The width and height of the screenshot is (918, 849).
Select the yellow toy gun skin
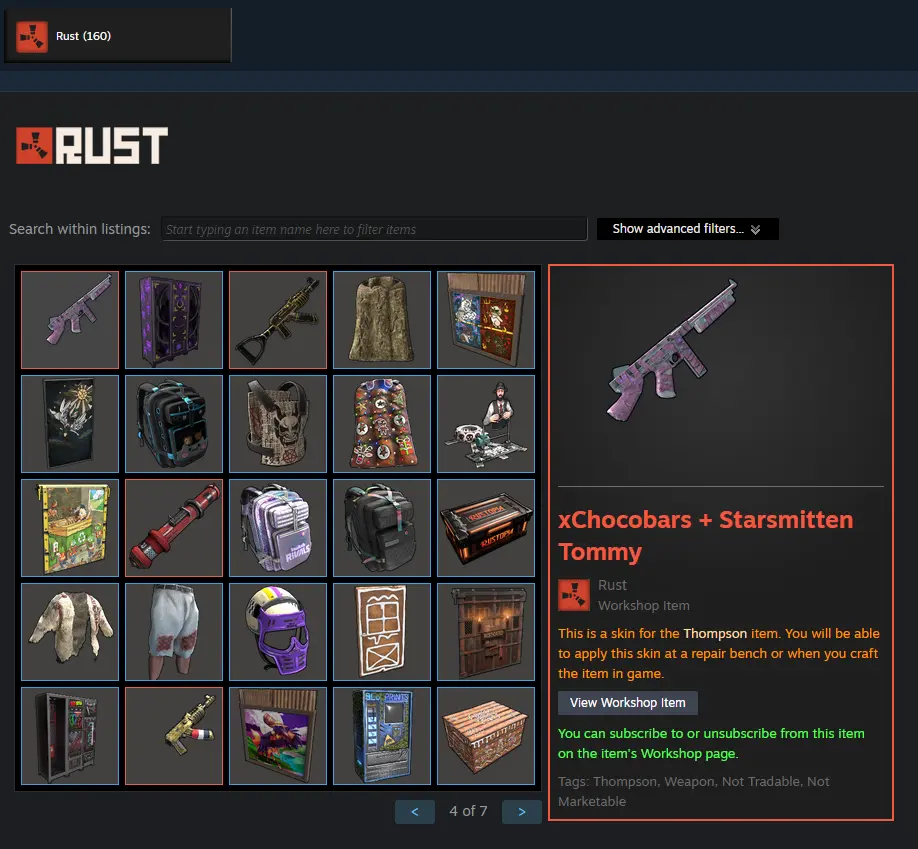[174, 736]
